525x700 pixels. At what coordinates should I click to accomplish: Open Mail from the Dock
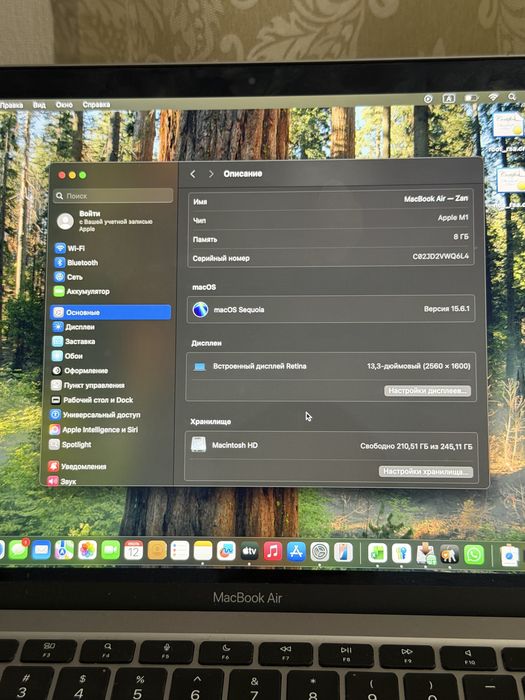[x=42, y=550]
